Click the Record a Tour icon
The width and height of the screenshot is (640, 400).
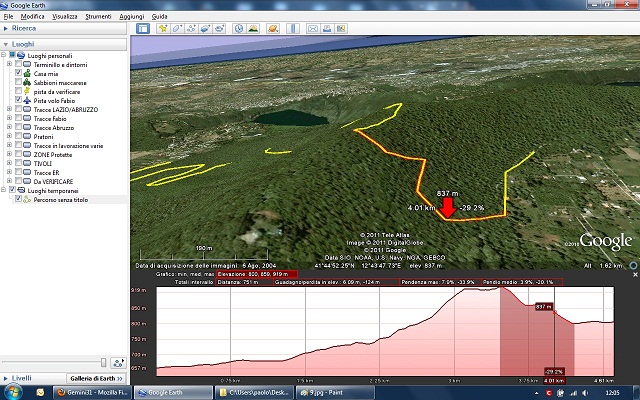coord(220,28)
